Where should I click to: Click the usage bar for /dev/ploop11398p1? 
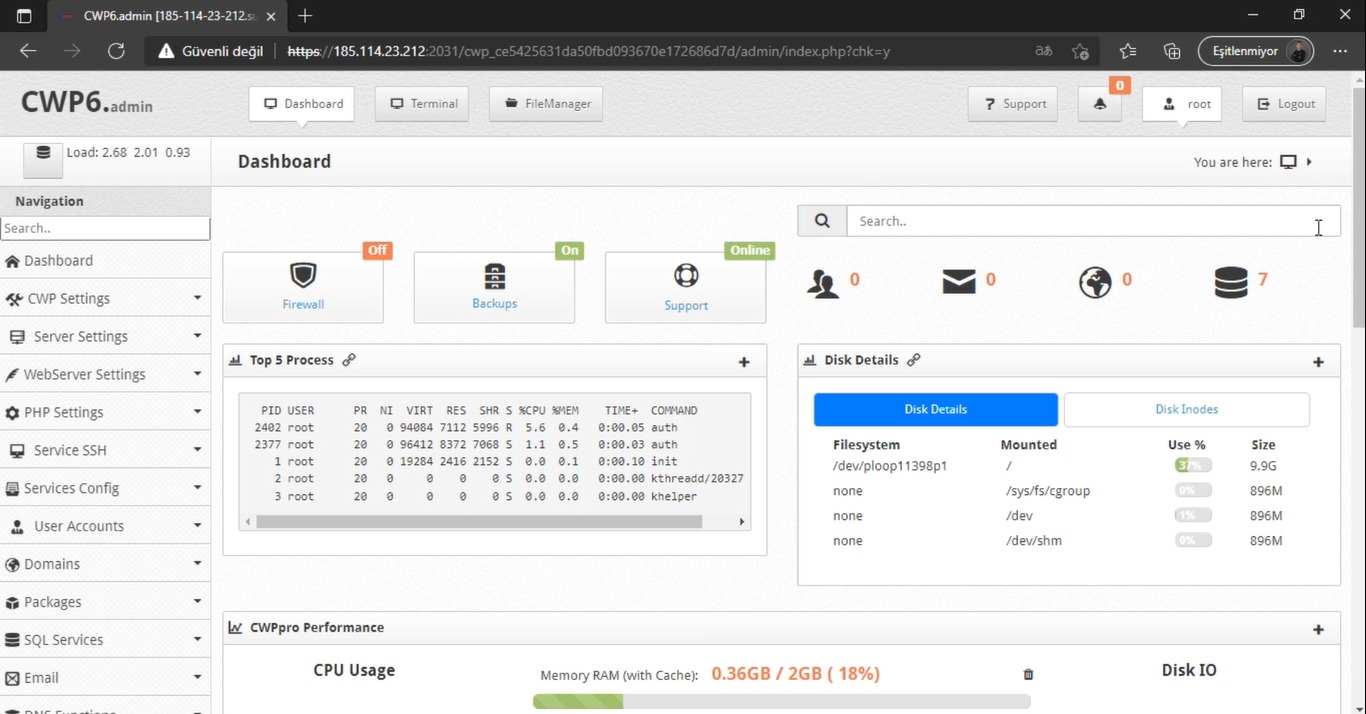1193,466
